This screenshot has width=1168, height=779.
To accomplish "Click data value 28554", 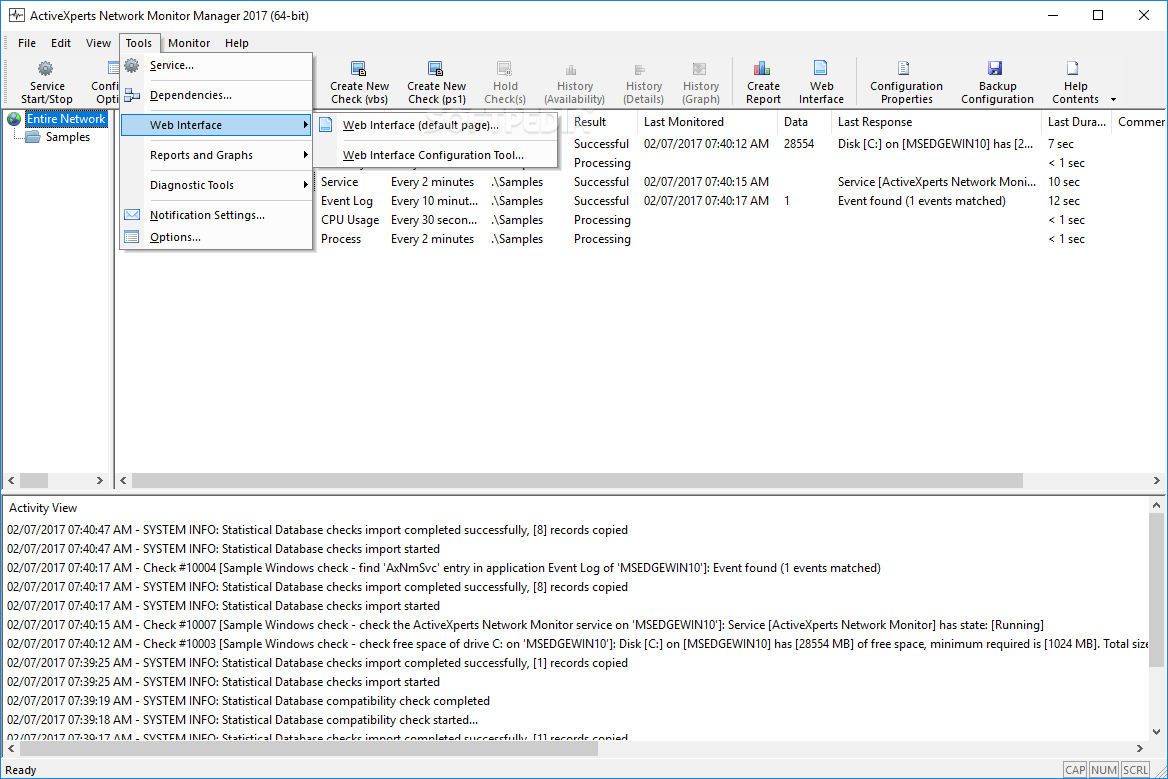I will point(799,144).
